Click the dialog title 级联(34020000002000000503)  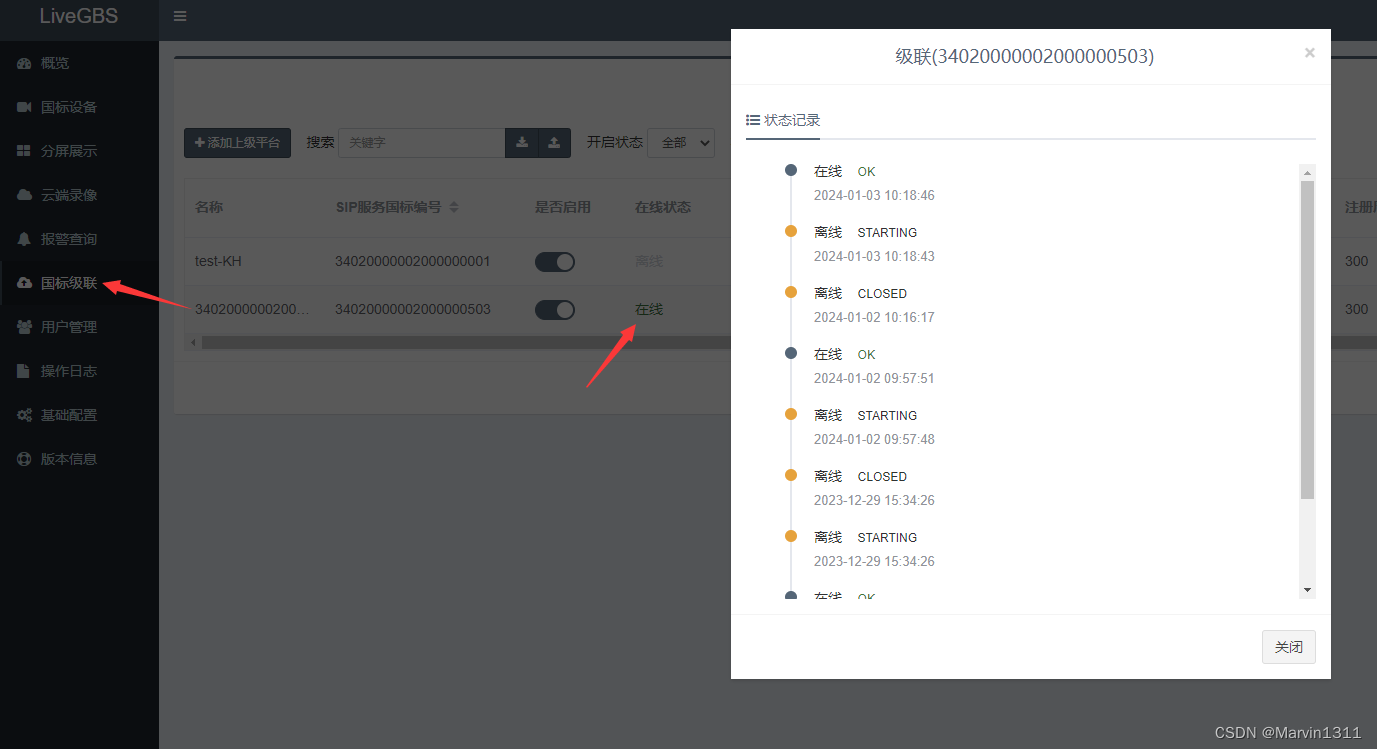(x=1024, y=57)
